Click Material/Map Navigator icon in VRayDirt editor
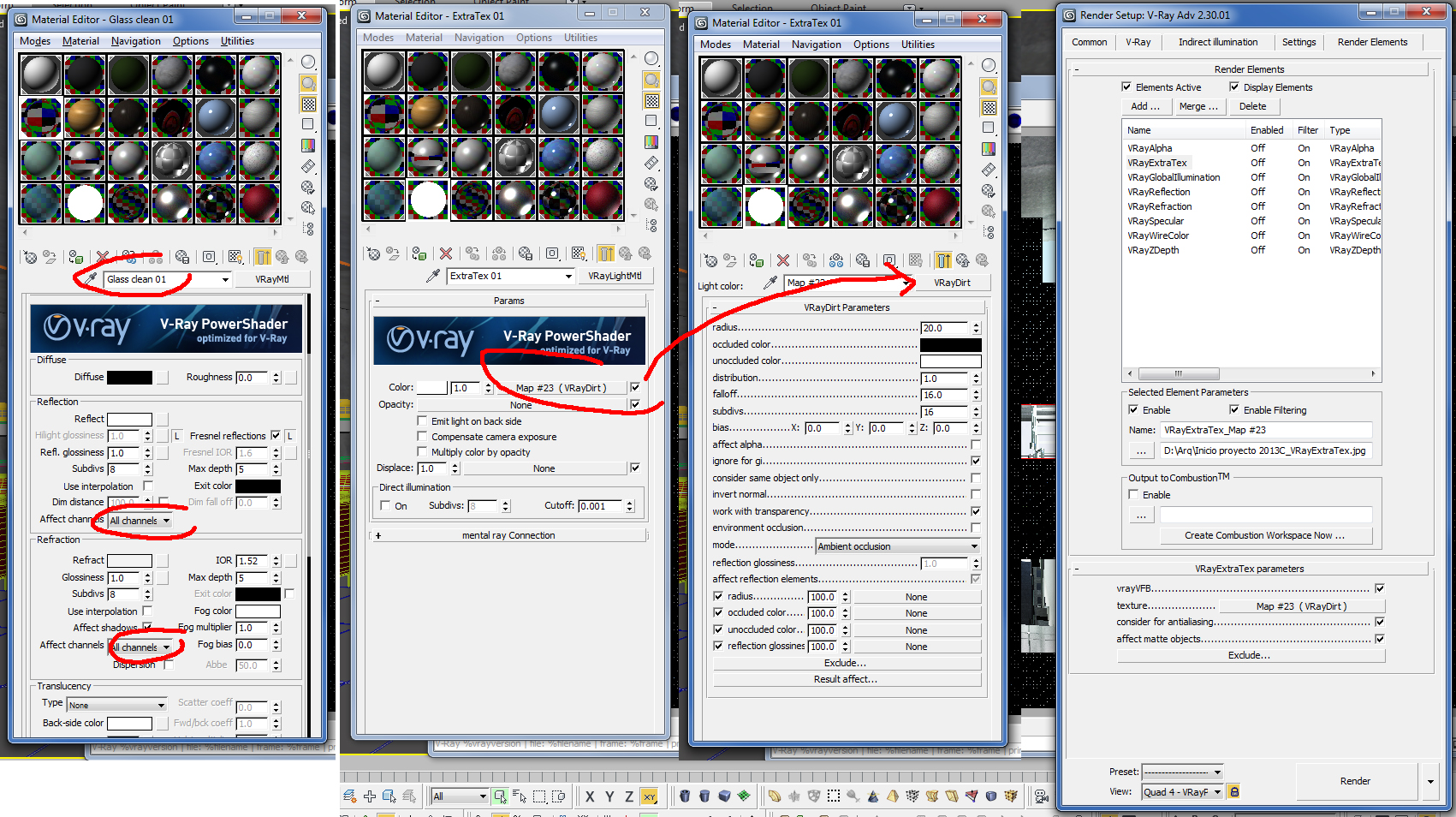Screen dimensions: 1456x817 coord(989,232)
